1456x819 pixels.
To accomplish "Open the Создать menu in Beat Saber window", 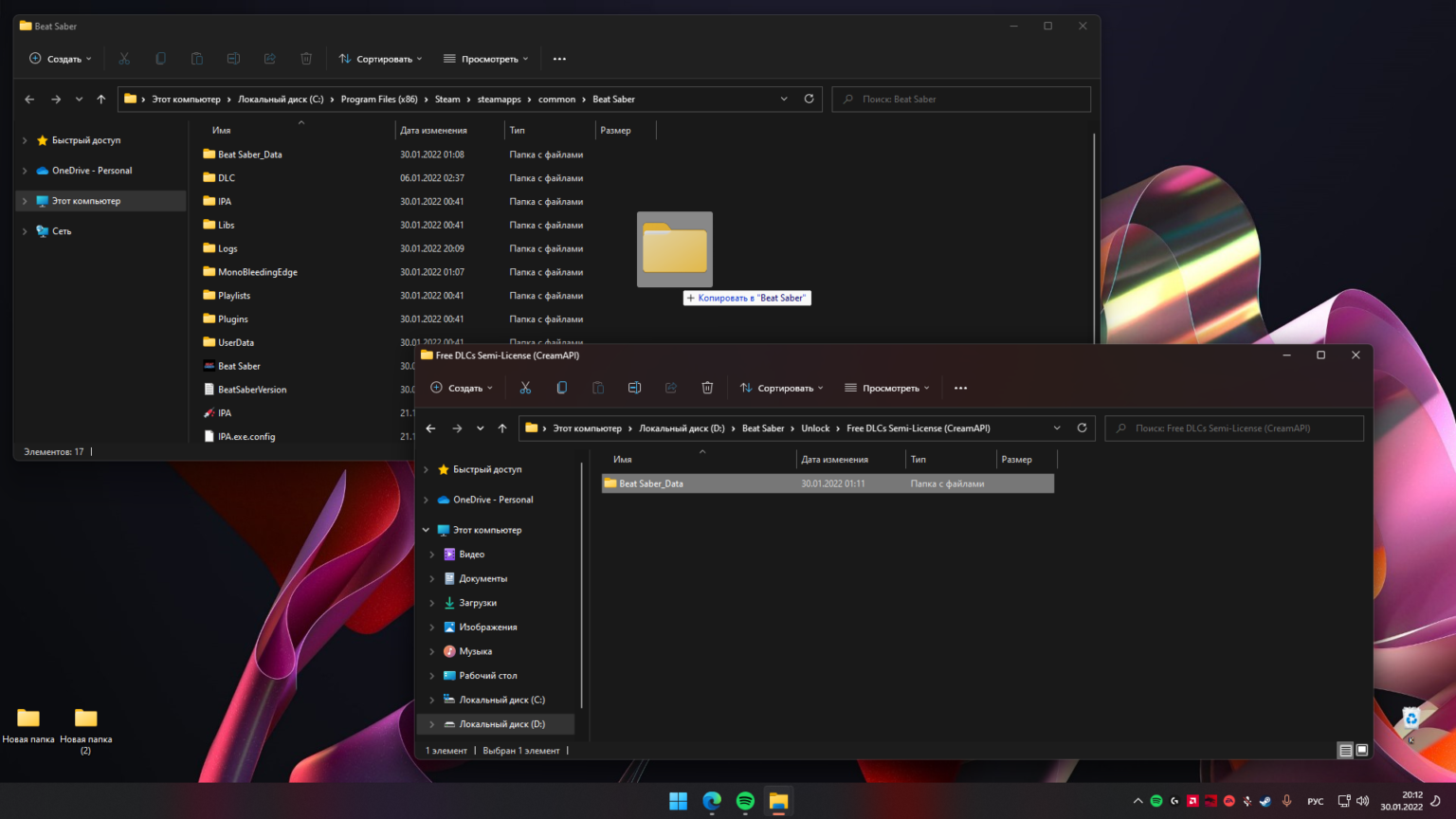I will [x=61, y=59].
